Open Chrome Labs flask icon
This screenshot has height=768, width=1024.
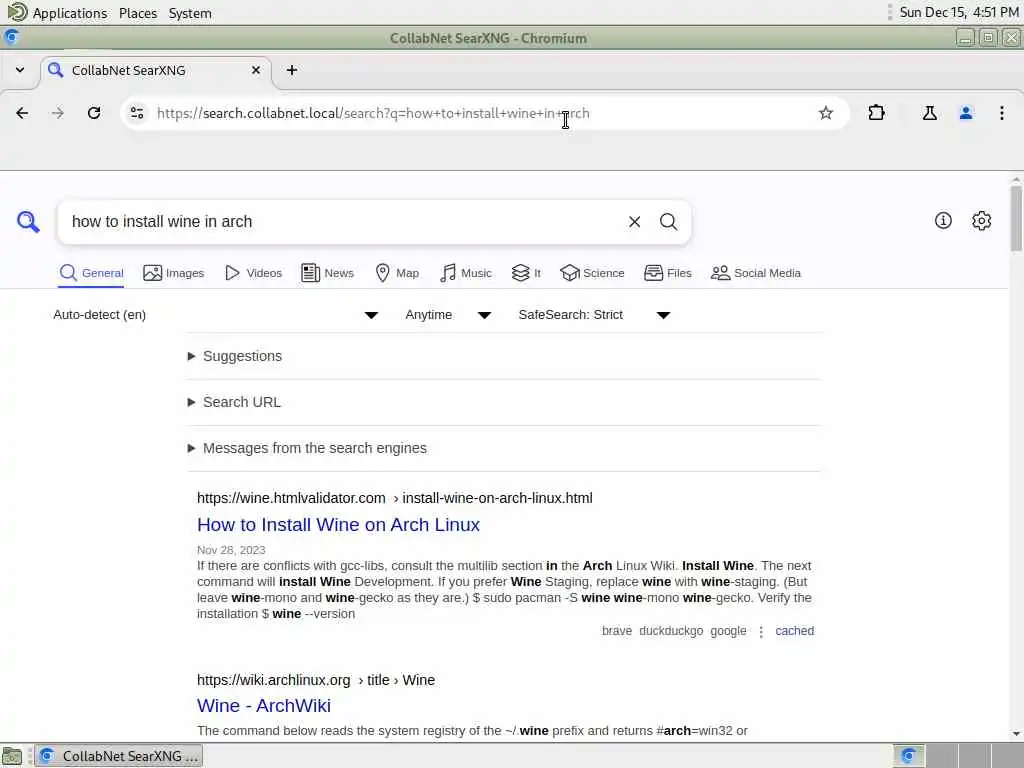click(929, 113)
